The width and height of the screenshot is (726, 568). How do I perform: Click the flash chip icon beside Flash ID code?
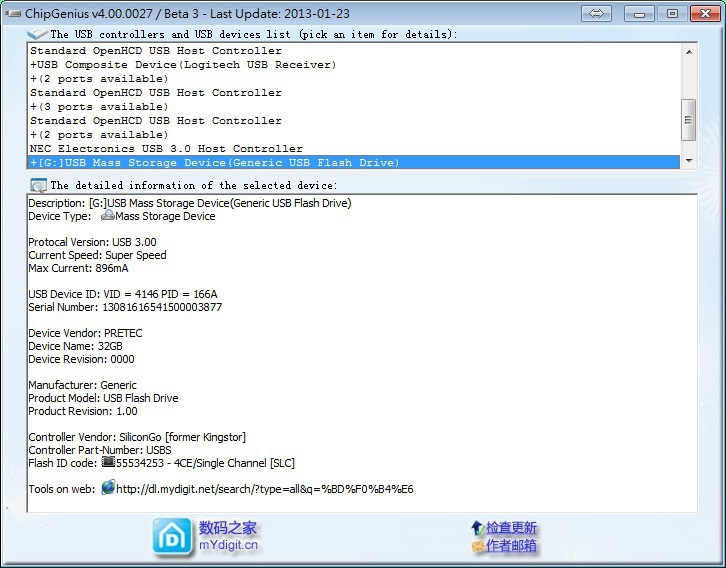click(x=108, y=462)
